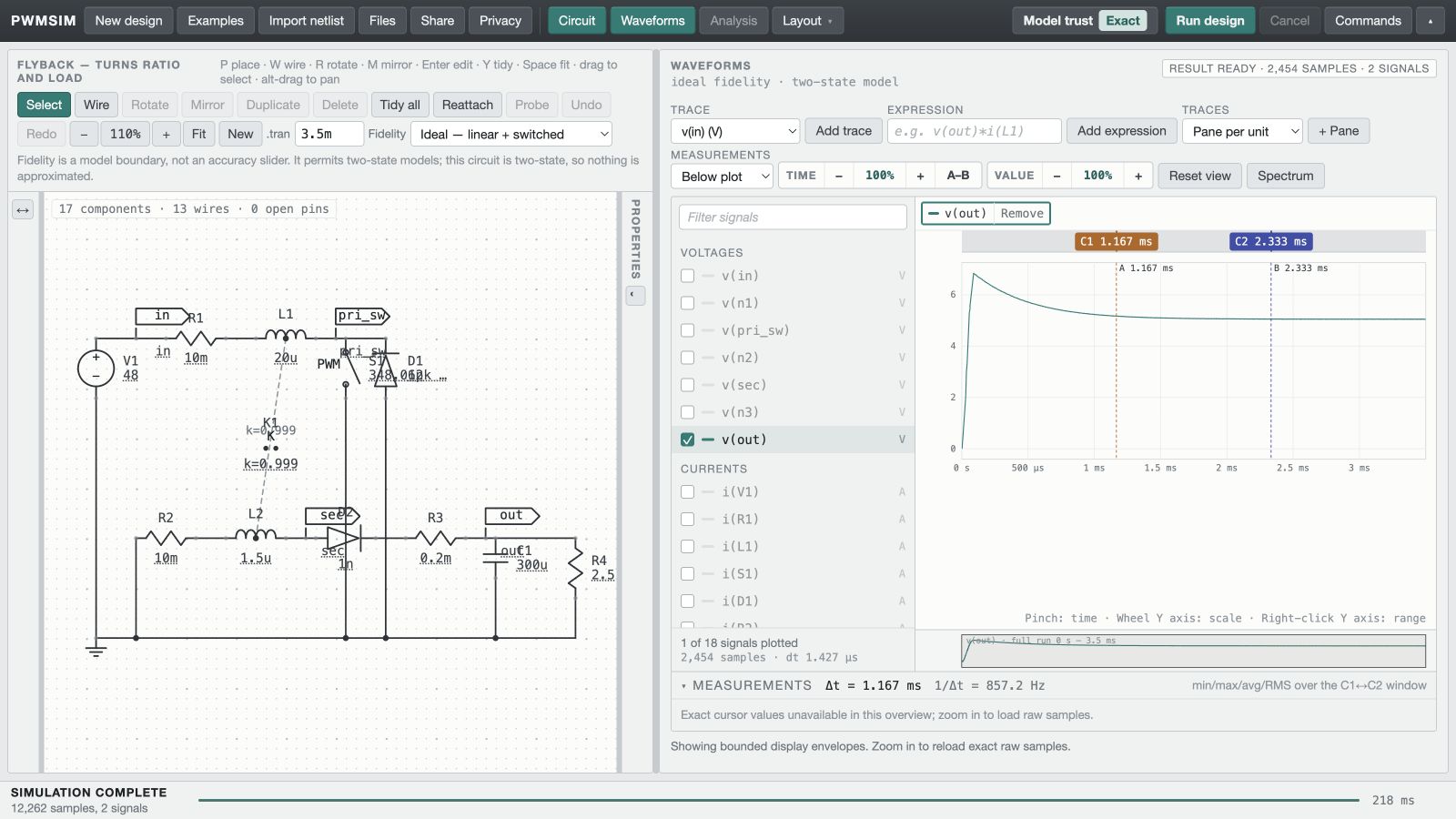1456x819 pixels.
Task: Decrease TIME zoom with minus button
Action: click(838, 176)
